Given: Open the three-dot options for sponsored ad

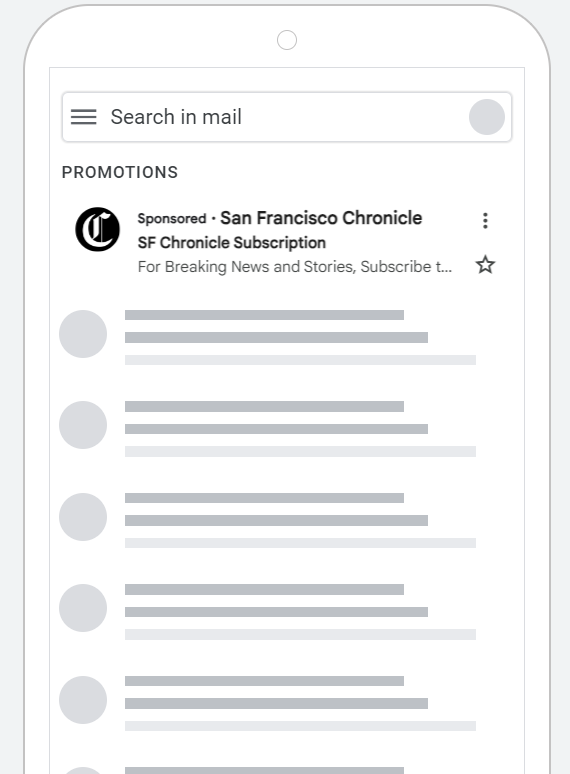Looking at the screenshot, I should tap(485, 221).
